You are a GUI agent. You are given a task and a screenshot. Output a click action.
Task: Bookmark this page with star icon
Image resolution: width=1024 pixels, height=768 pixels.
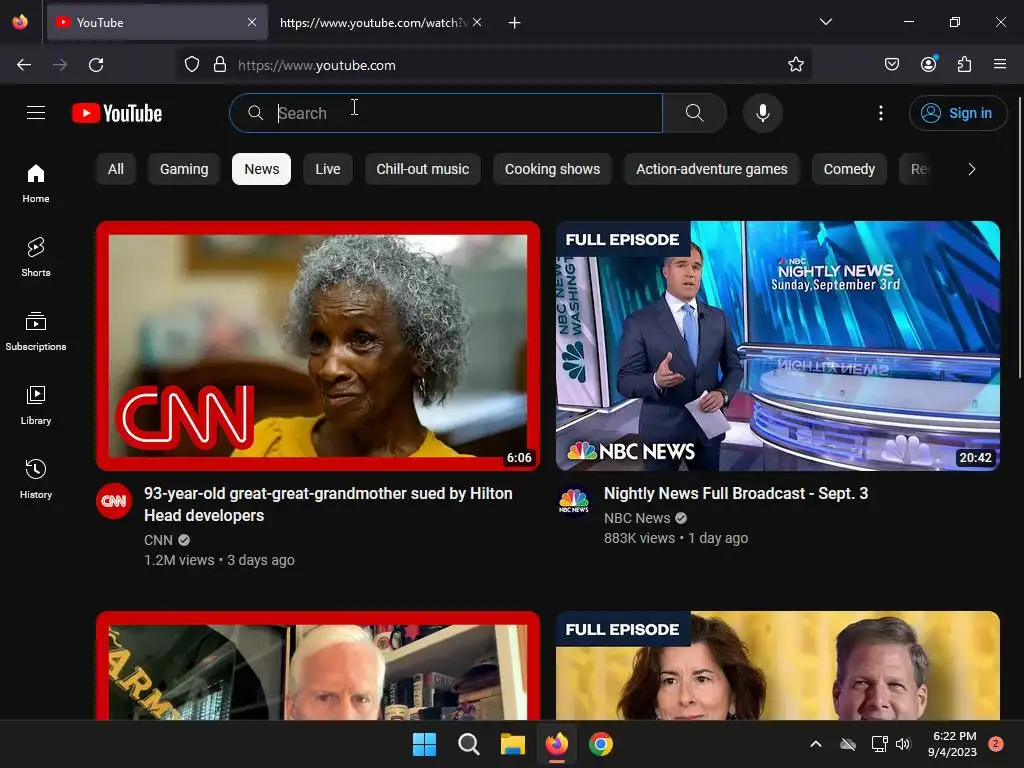pyautogui.click(x=795, y=65)
